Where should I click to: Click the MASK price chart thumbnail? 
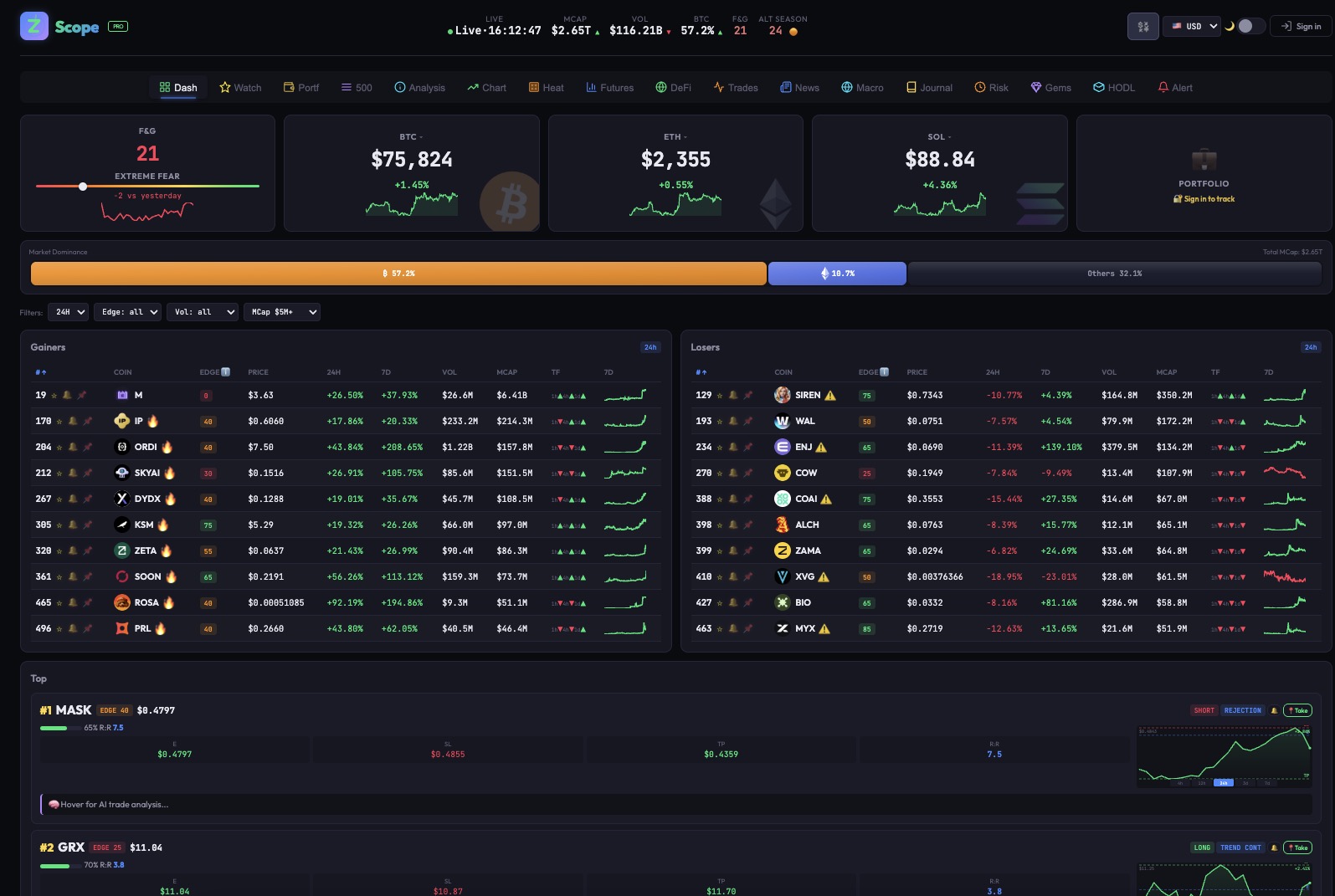(x=1224, y=756)
